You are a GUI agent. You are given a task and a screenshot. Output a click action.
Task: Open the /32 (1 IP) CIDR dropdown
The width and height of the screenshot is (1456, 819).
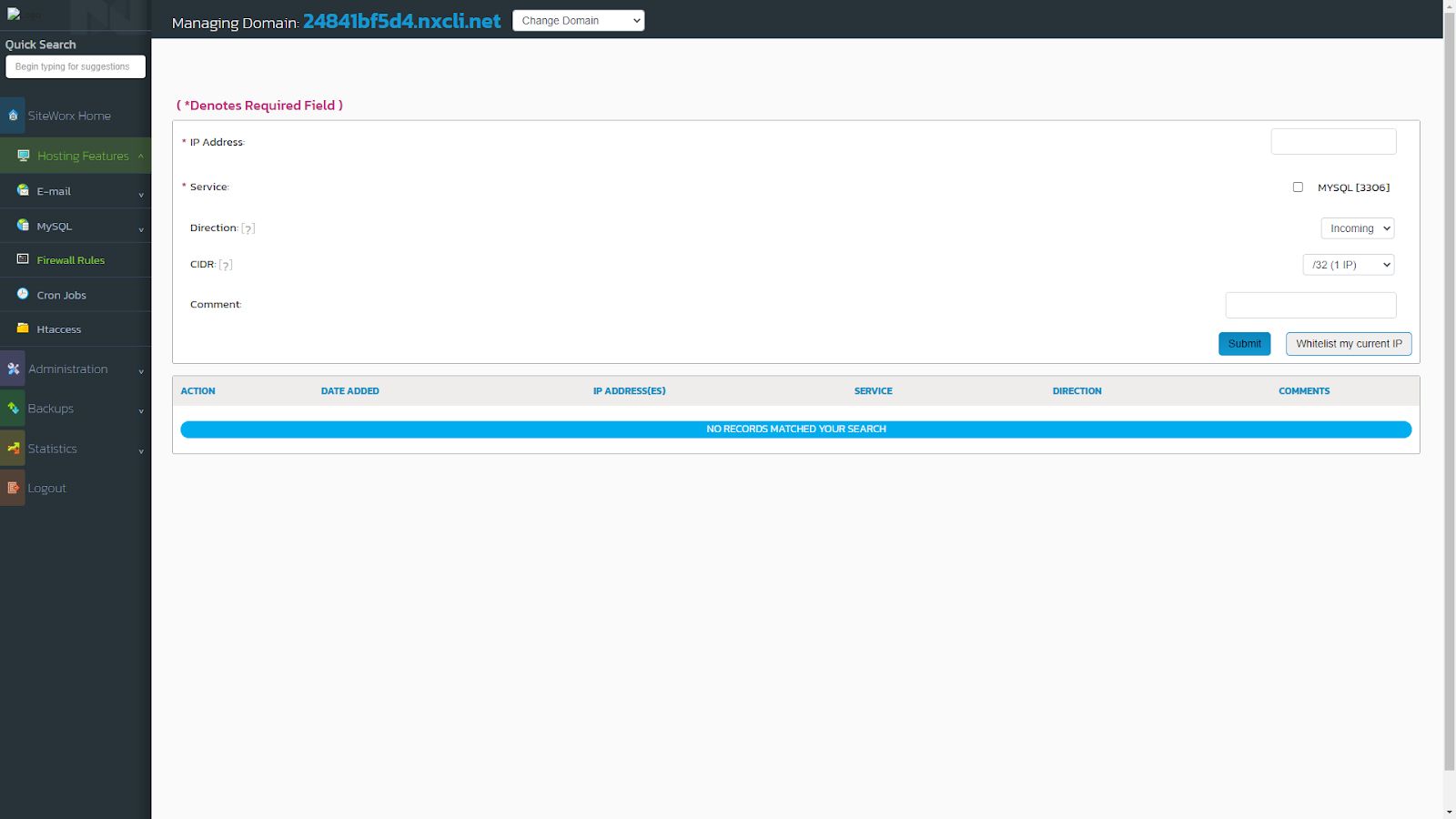click(x=1348, y=264)
